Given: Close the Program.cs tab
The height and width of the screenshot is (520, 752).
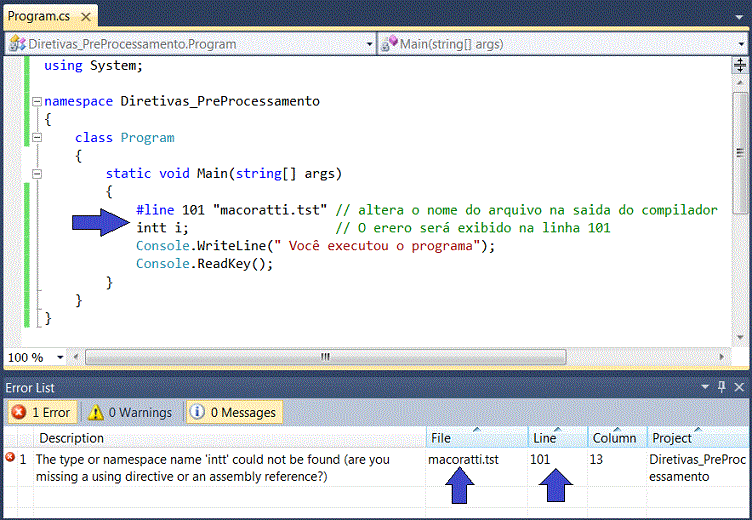Looking at the screenshot, I should click(x=86, y=17).
